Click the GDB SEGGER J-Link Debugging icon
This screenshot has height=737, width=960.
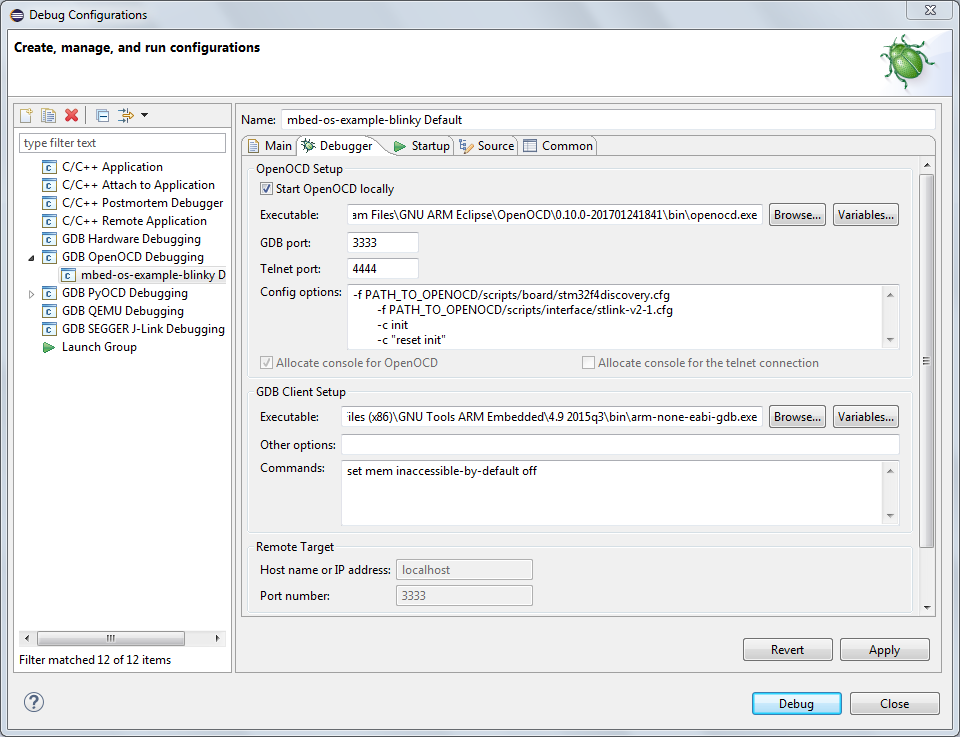point(49,329)
